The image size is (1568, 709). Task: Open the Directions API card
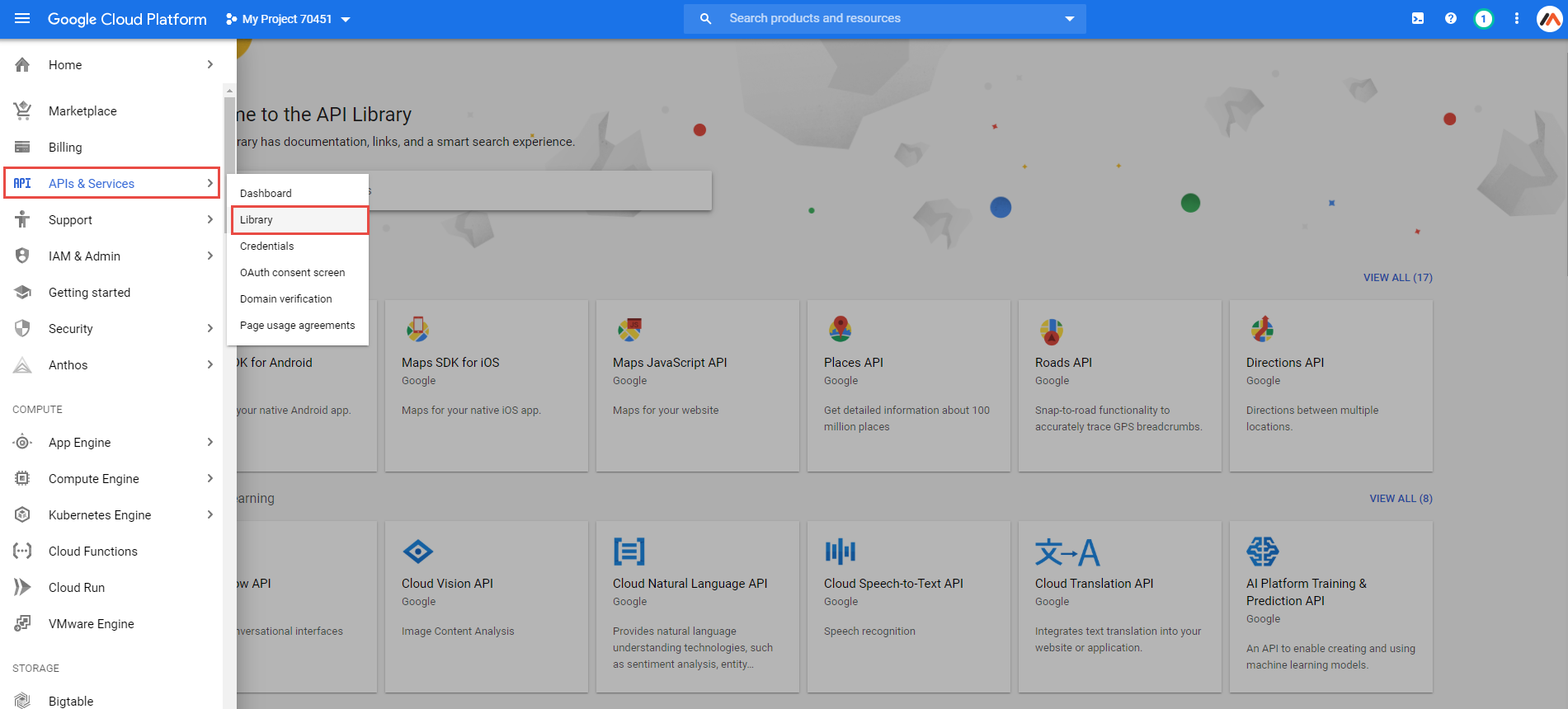[x=1331, y=386]
